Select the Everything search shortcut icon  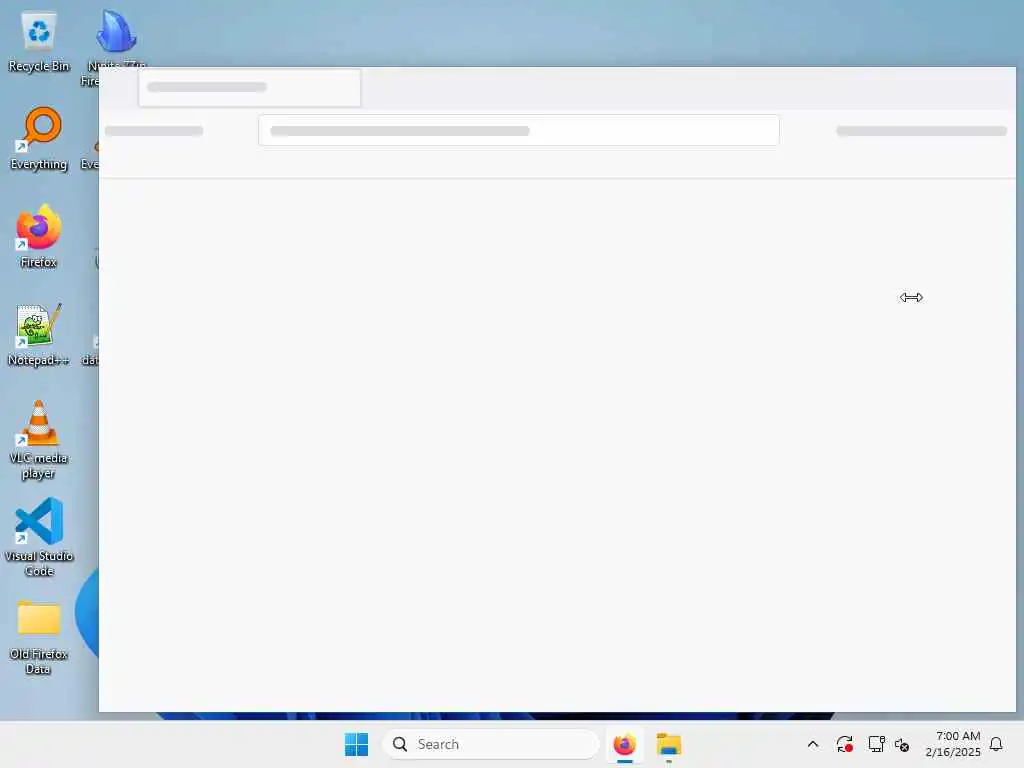[39, 138]
